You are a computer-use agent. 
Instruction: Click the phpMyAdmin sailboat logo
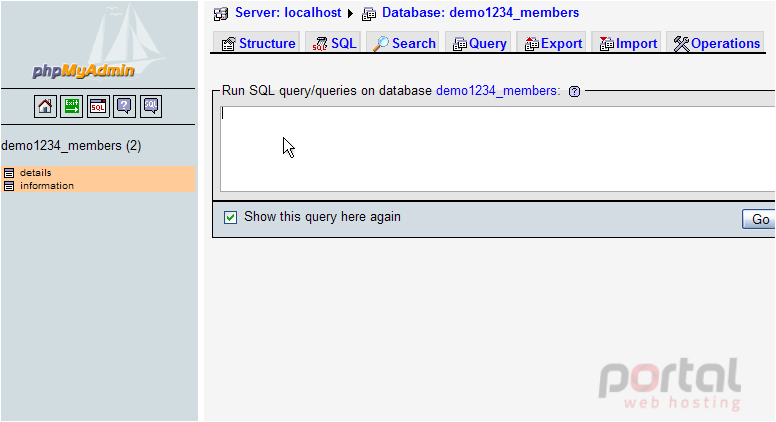pyautogui.click(x=99, y=44)
